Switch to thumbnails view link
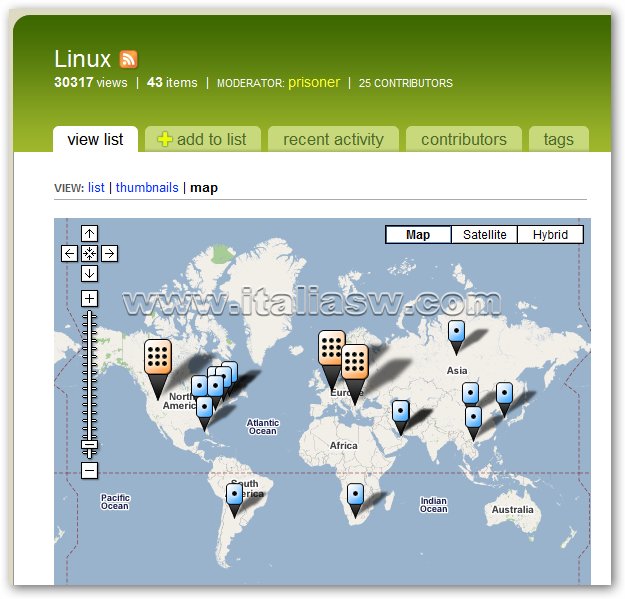This screenshot has width=625, height=599. tap(147, 187)
